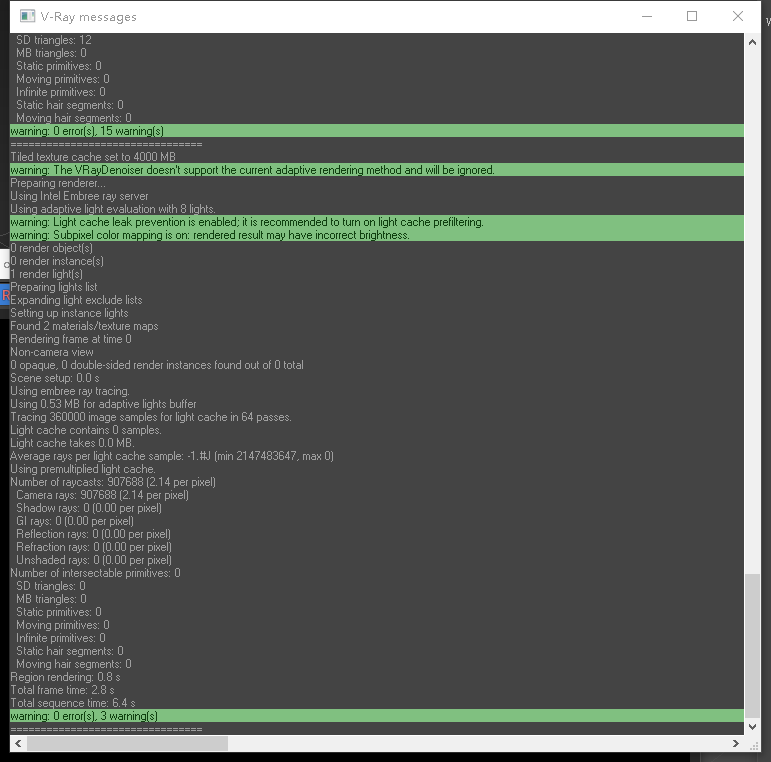
Task: Click 'Shadow rays: 0' line
Action: pyautogui.click(x=89, y=508)
